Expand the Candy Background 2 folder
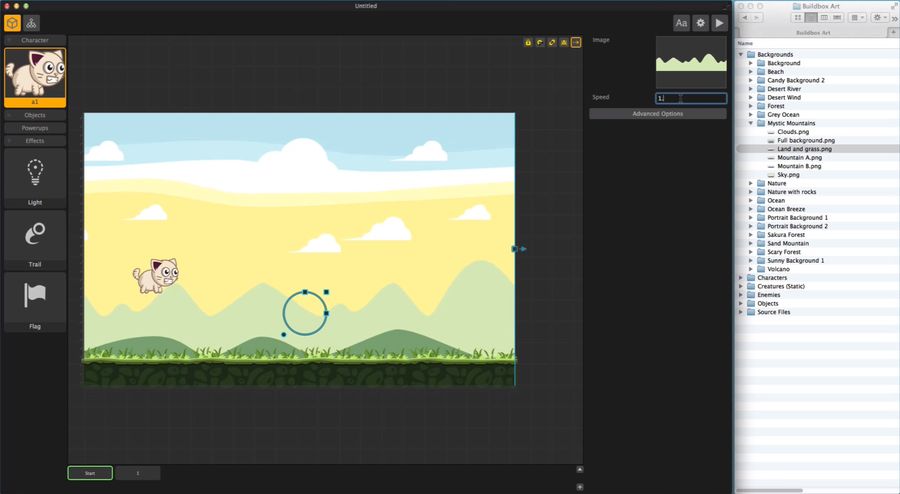Image resolution: width=900 pixels, height=494 pixels. tap(750, 80)
